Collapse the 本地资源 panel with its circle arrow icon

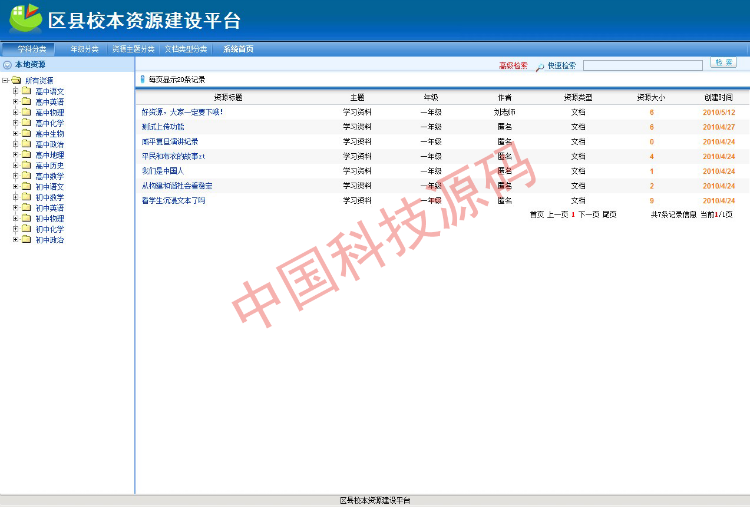(7, 65)
